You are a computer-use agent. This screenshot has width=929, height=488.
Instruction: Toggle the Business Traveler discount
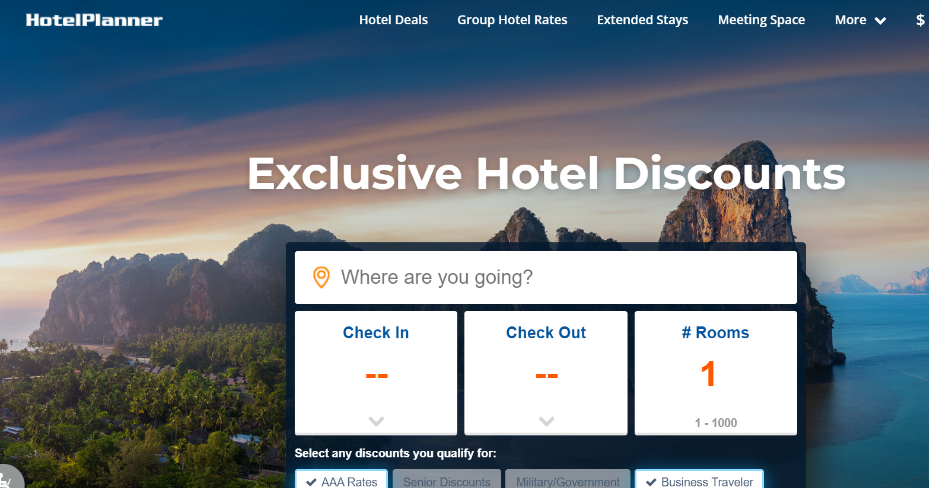pos(699,480)
